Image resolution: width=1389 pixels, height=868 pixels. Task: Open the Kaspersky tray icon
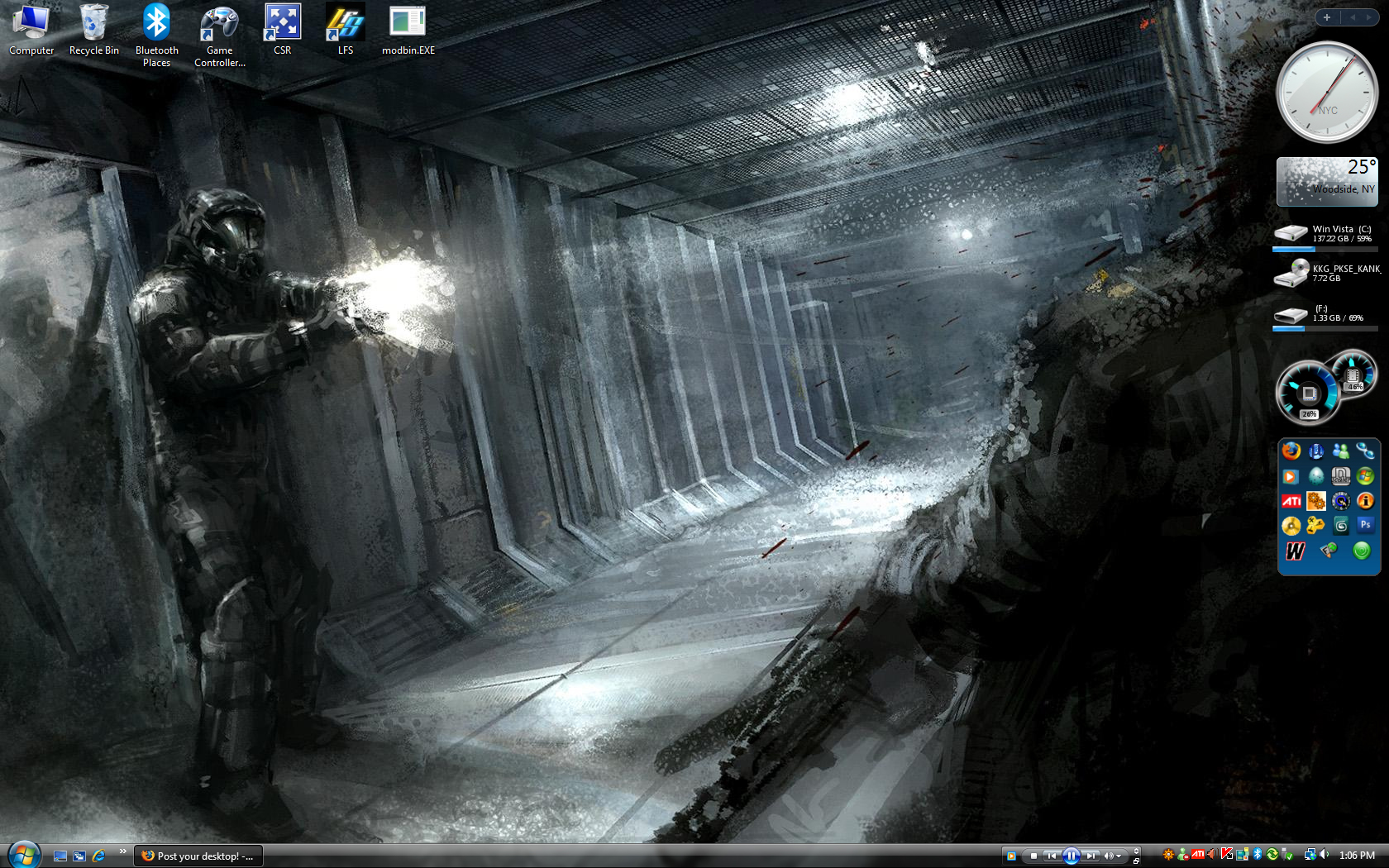click(x=1227, y=855)
